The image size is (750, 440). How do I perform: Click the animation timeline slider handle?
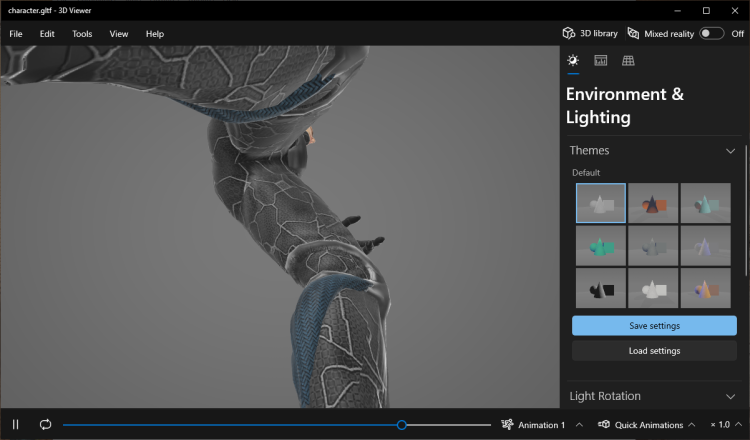point(402,425)
